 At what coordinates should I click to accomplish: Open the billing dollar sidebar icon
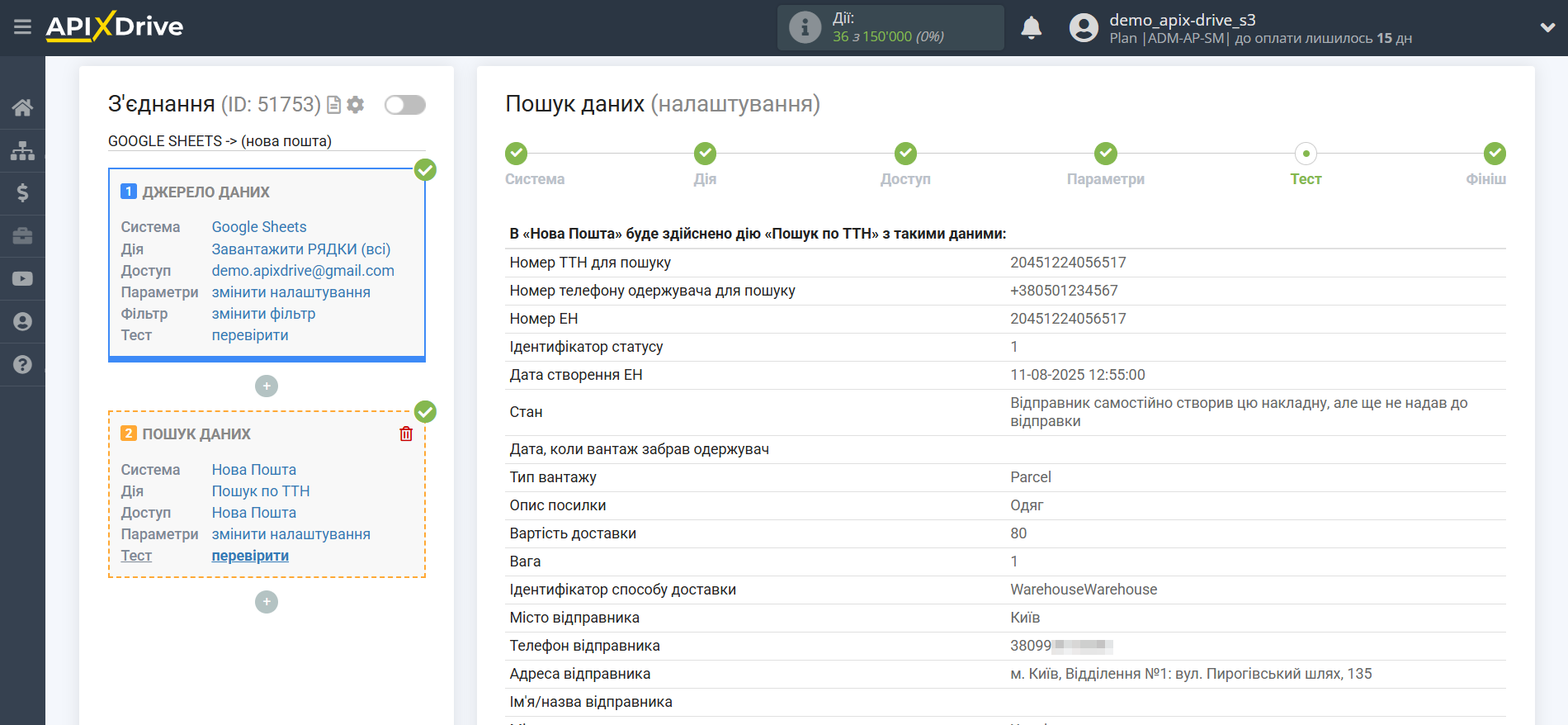(22, 193)
